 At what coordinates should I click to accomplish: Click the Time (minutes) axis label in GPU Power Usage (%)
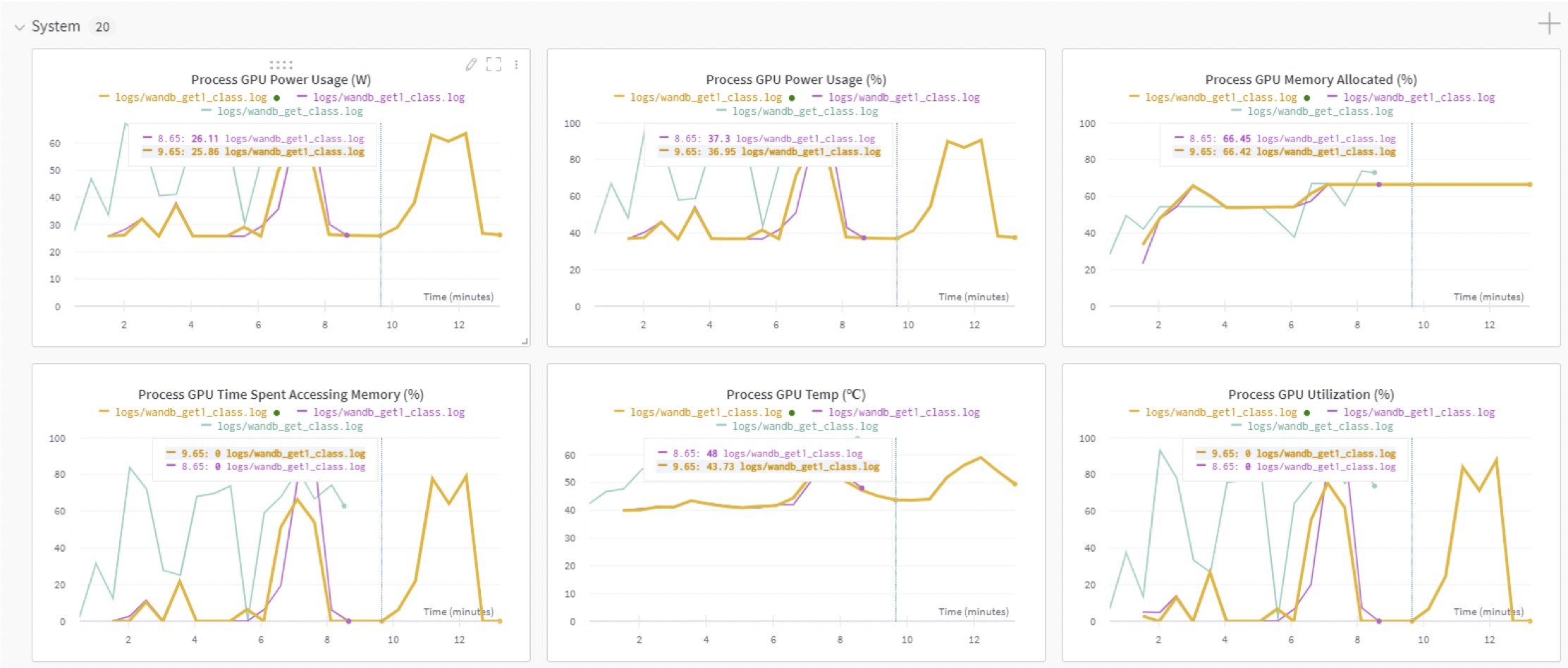pos(973,297)
